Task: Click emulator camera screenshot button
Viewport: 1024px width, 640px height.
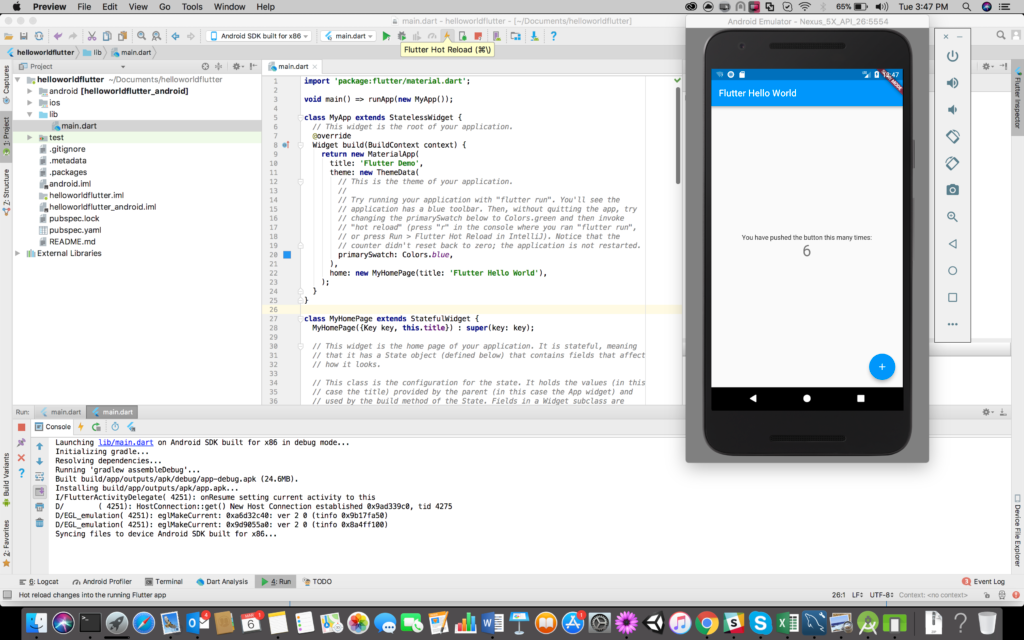Action: pos(952,190)
